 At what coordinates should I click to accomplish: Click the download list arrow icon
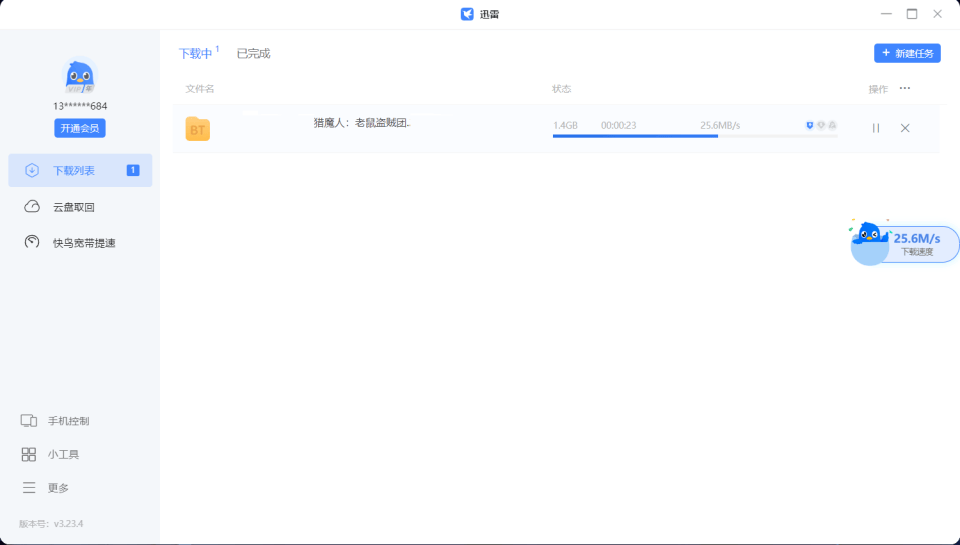[x=32, y=170]
